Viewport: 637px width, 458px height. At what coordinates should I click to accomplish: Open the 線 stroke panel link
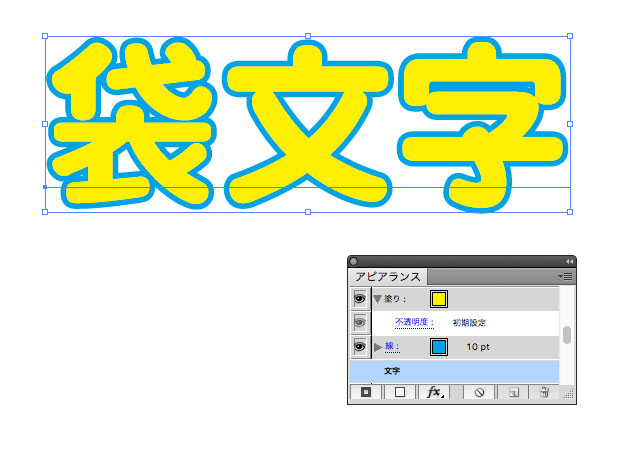(392, 346)
